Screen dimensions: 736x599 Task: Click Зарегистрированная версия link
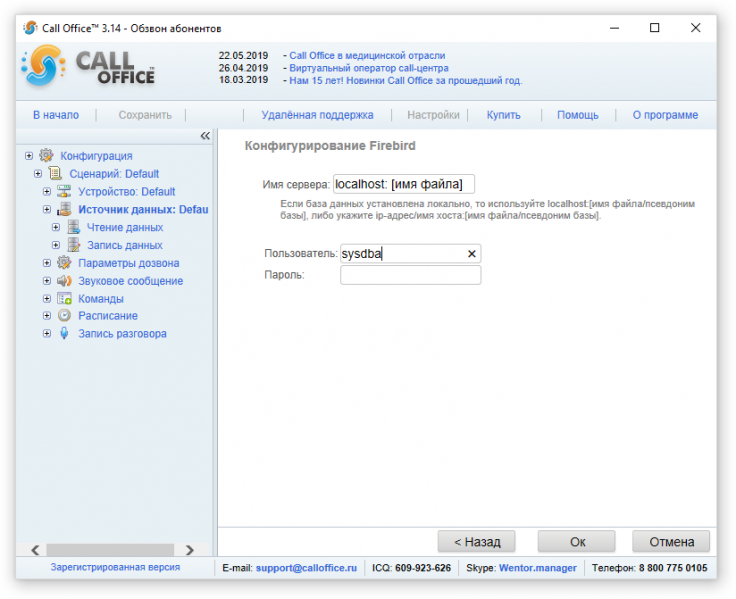coord(115,567)
